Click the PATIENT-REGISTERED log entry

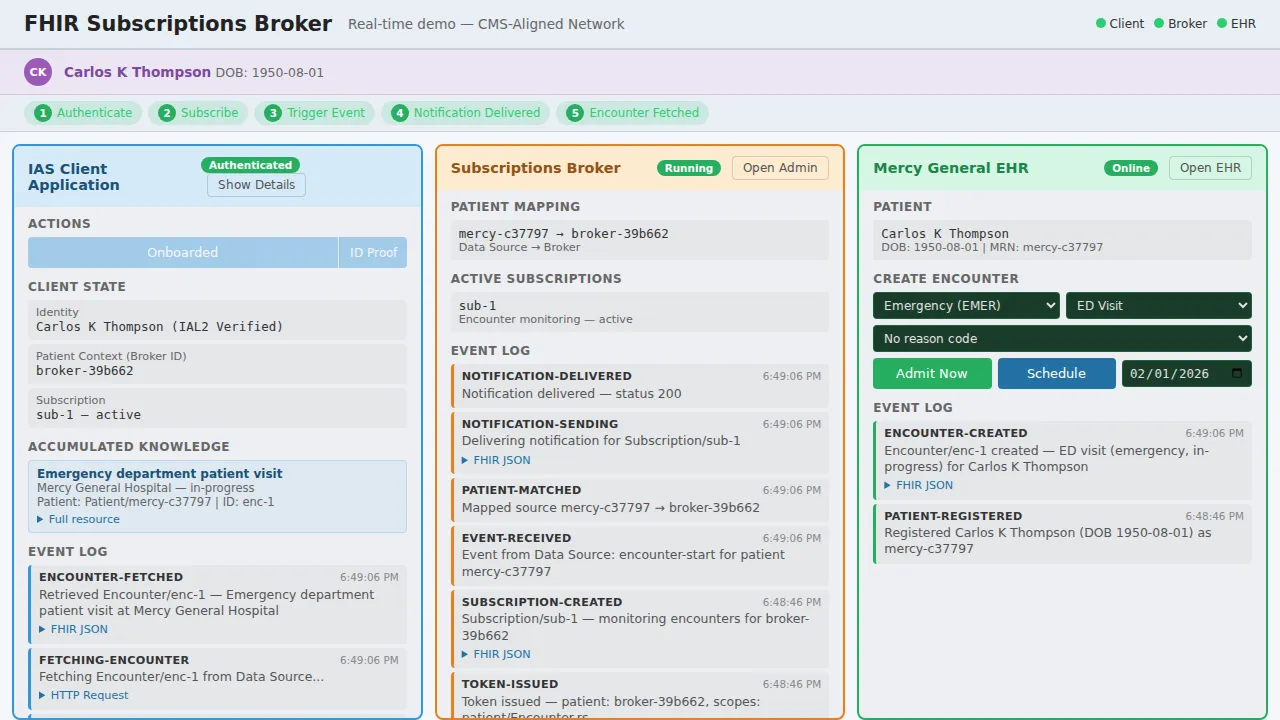click(x=1063, y=533)
